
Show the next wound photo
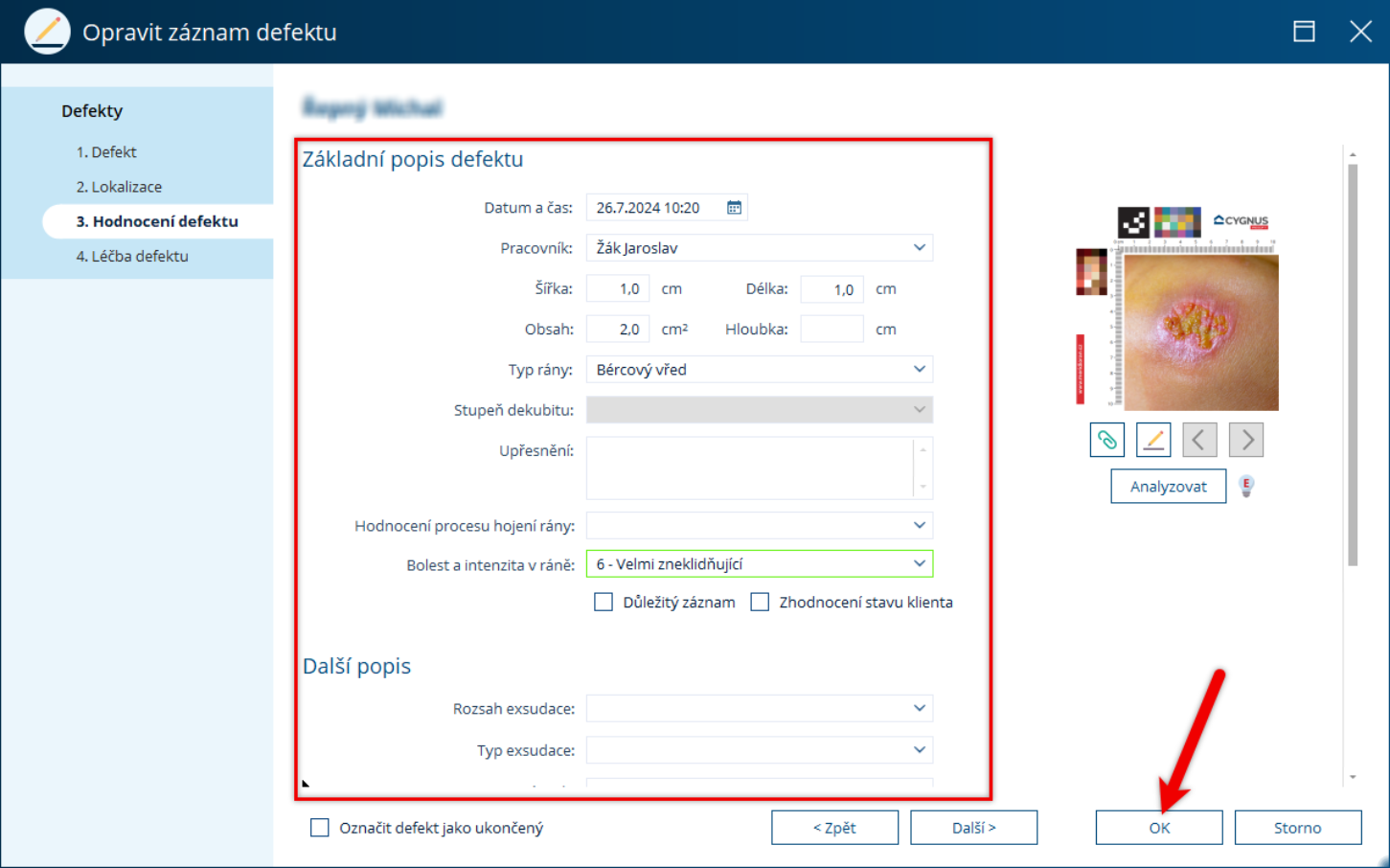point(1246,440)
